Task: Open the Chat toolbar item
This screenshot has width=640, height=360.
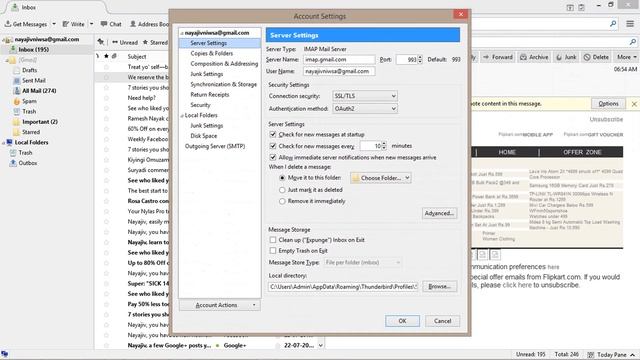Action: 111,24
